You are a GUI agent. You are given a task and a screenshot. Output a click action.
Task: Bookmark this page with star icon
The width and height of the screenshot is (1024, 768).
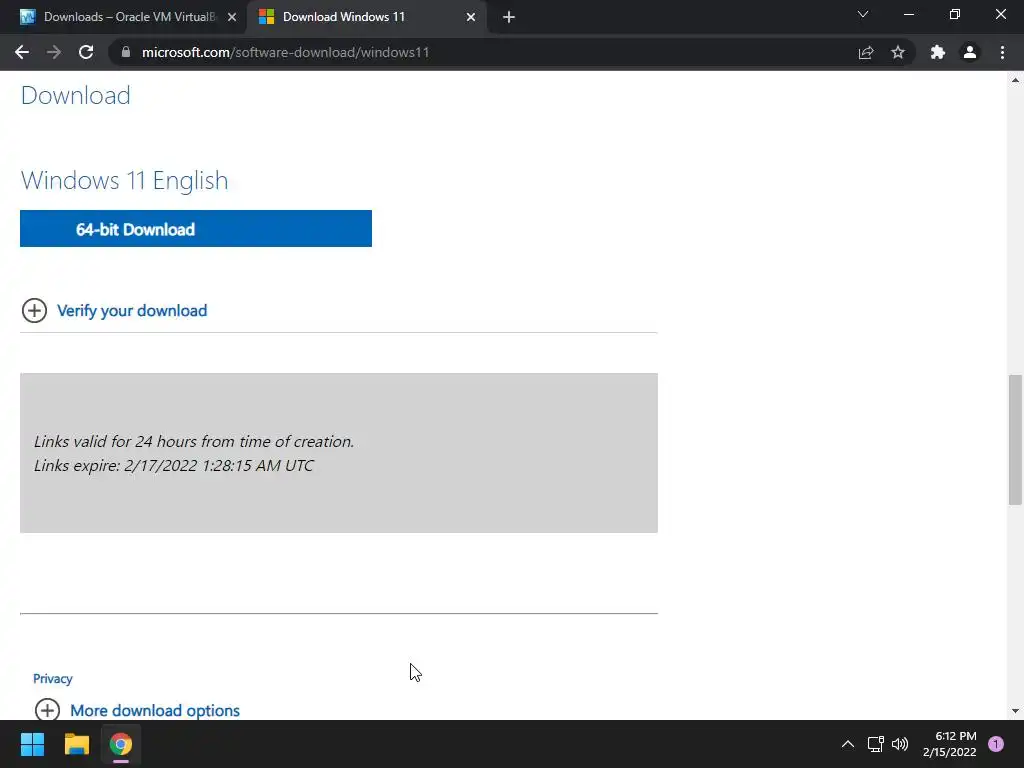pyautogui.click(x=898, y=52)
